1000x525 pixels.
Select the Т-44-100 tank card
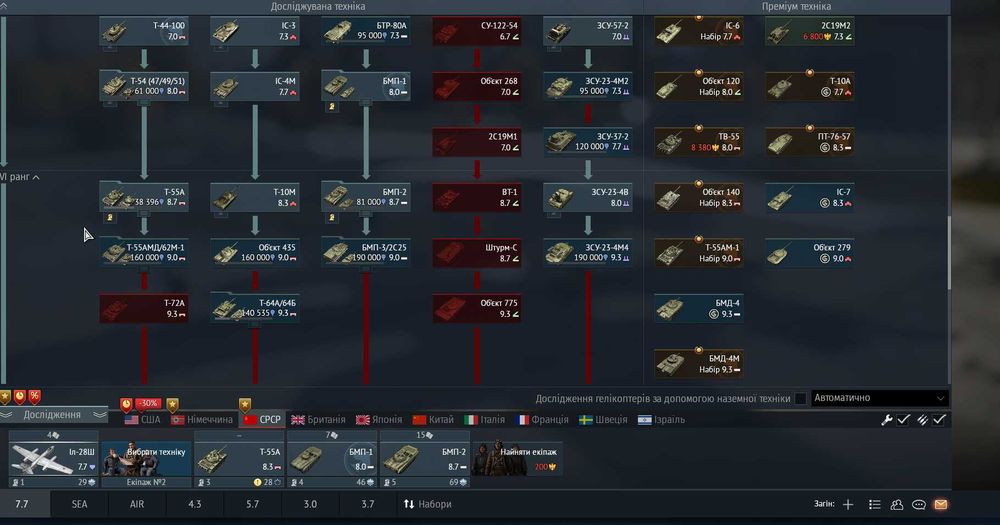point(144,31)
